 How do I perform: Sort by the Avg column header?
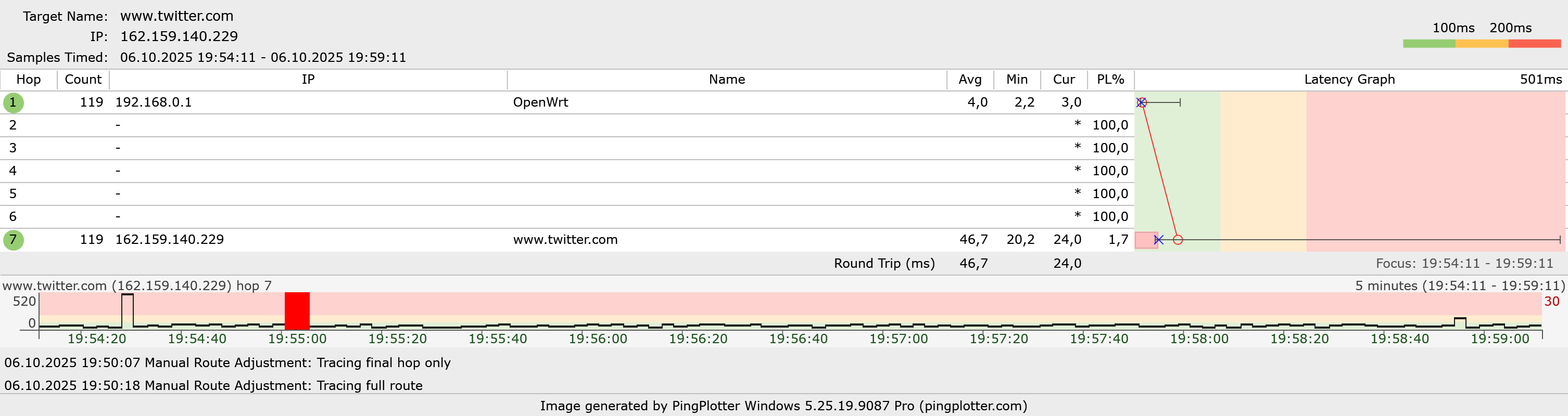(970, 80)
